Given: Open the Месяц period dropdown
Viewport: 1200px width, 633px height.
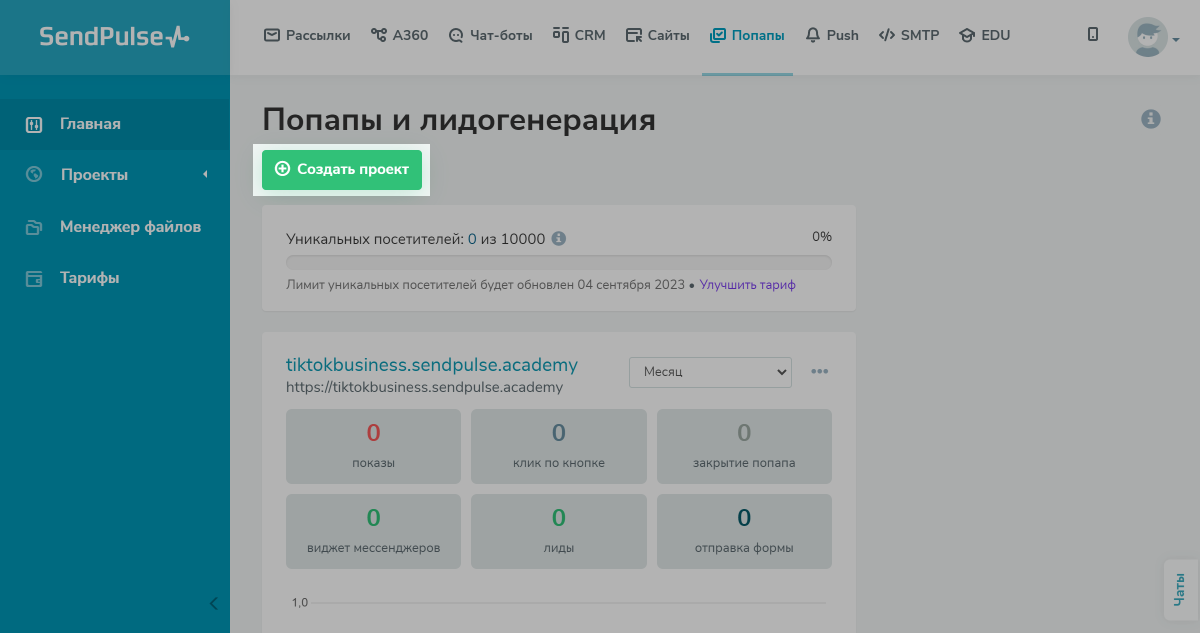Looking at the screenshot, I should point(710,371).
